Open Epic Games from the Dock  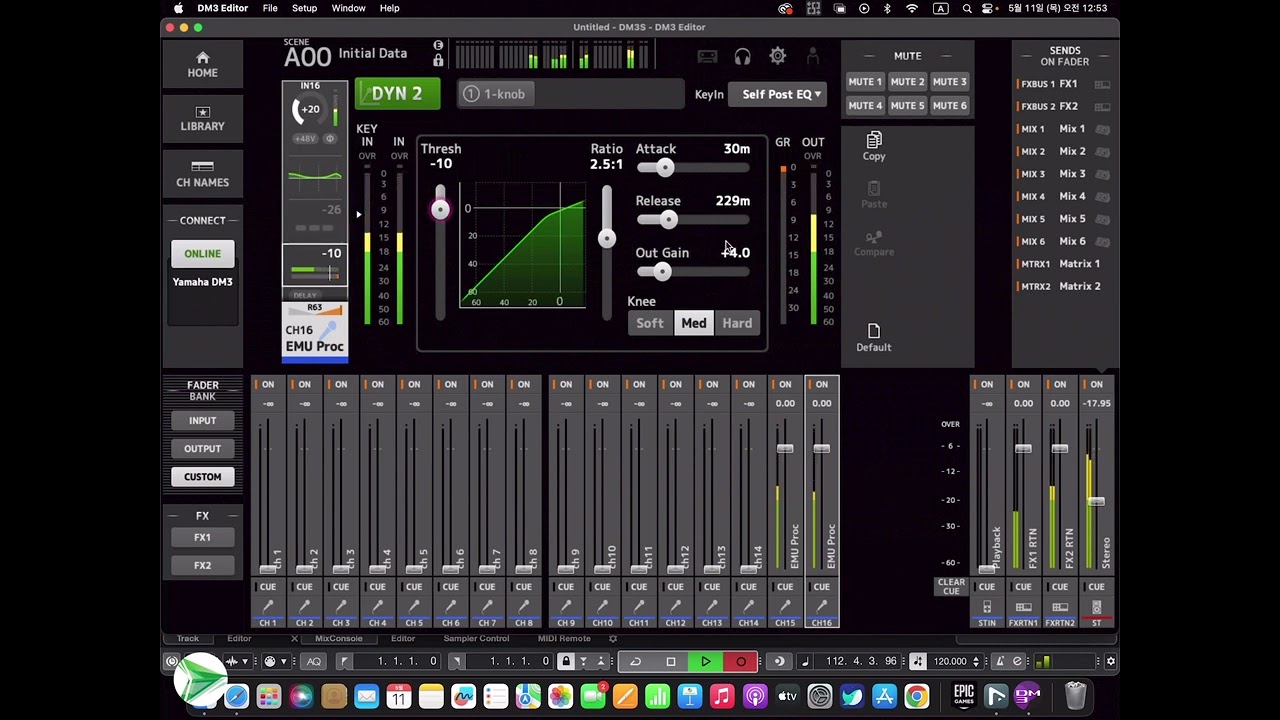tap(963, 695)
